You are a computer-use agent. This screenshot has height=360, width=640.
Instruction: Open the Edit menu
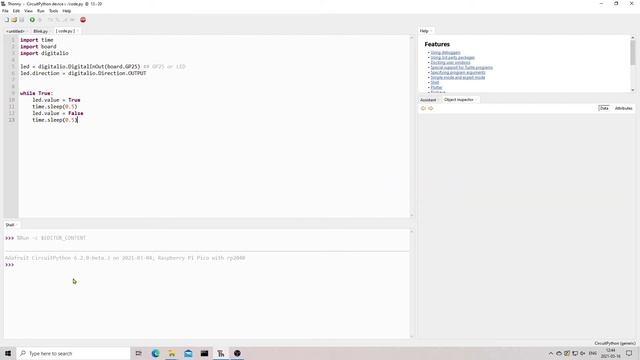point(16,11)
